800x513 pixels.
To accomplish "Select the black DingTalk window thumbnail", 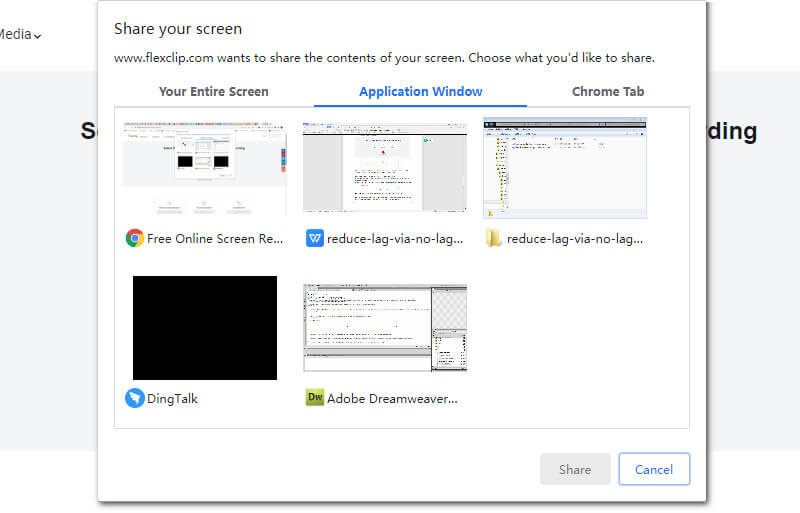I will [x=205, y=328].
